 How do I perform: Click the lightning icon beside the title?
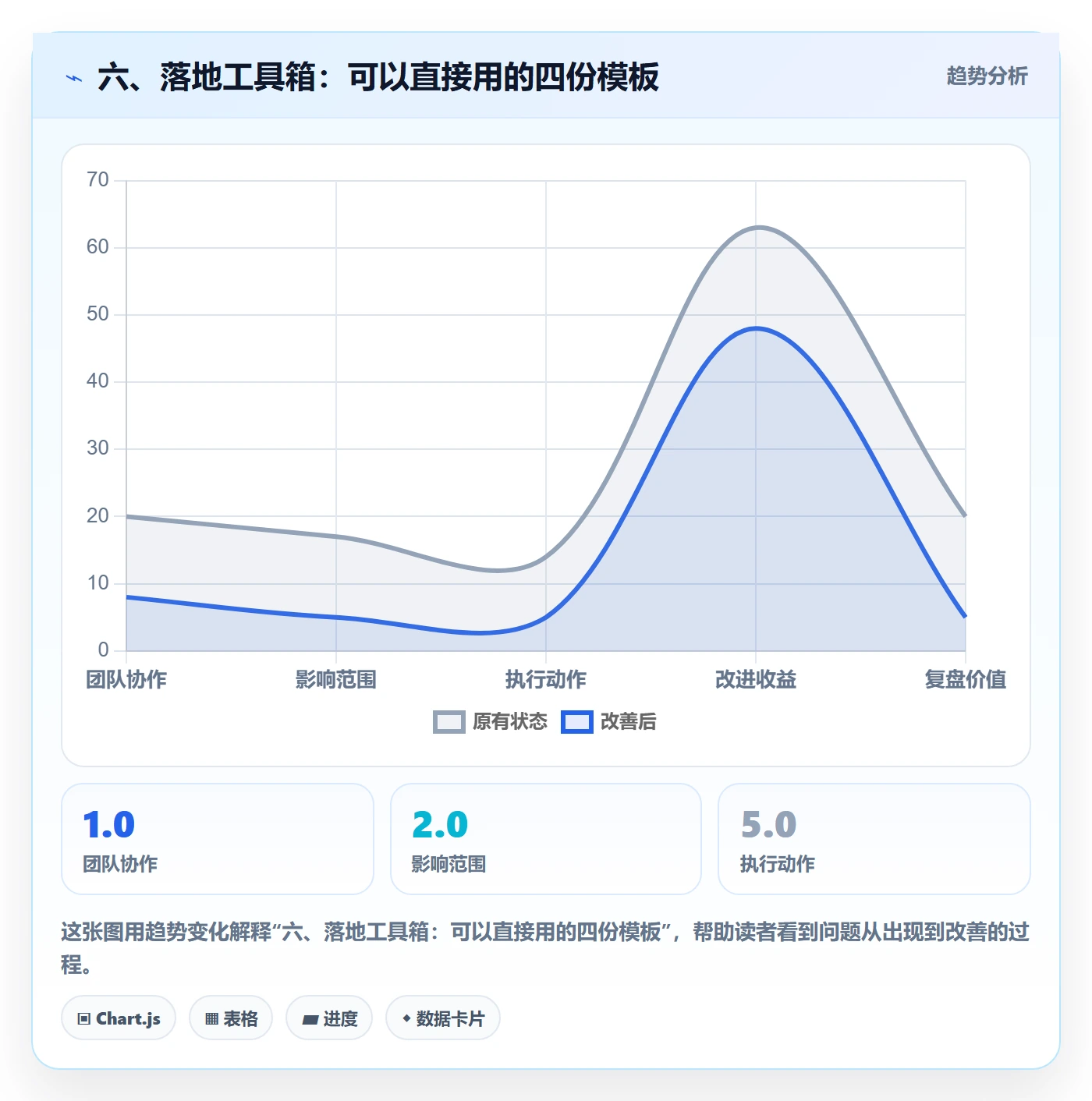(x=74, y=78)
